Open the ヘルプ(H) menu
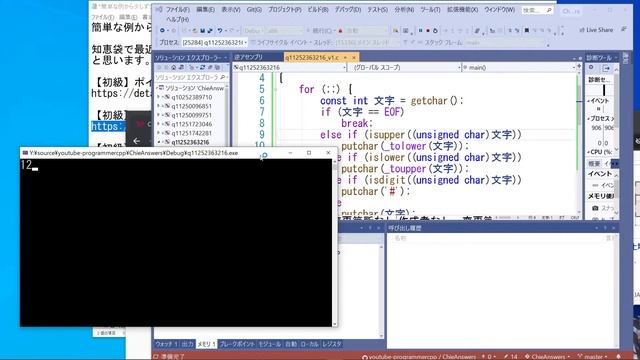Image resolution: width=640 pixels, height=360 pixels. click(178, 19)
